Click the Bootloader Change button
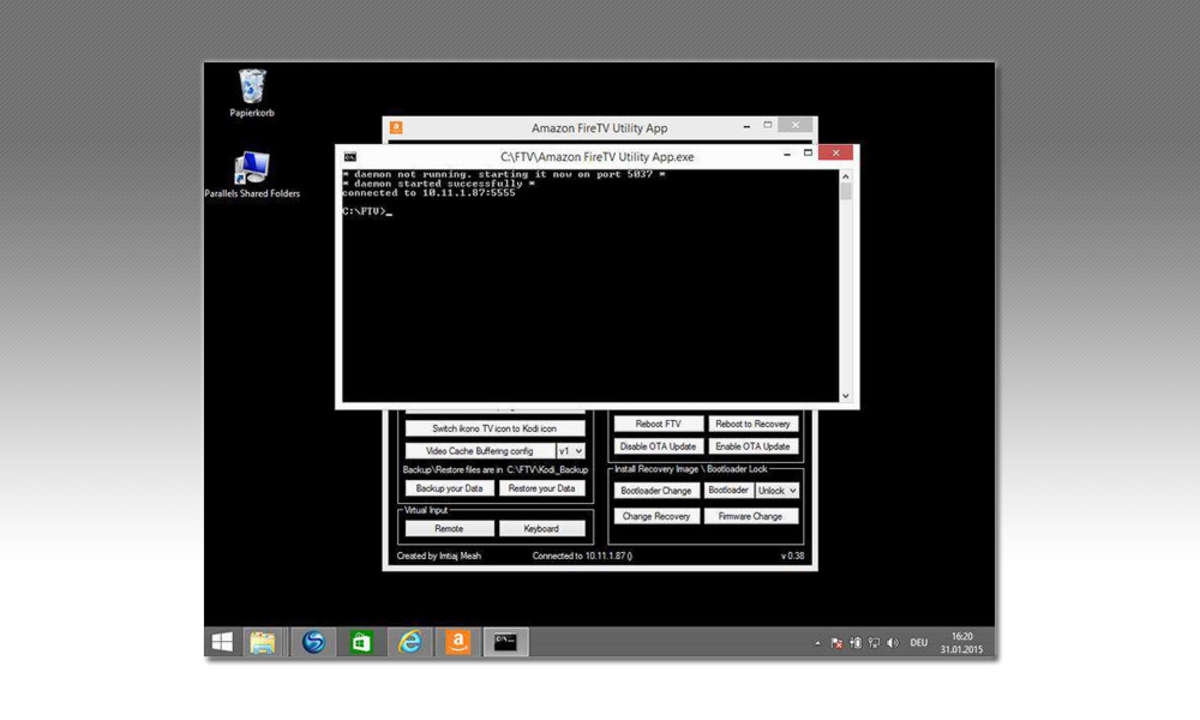This screenshot has width=1200, height=720. pos(656,491)
